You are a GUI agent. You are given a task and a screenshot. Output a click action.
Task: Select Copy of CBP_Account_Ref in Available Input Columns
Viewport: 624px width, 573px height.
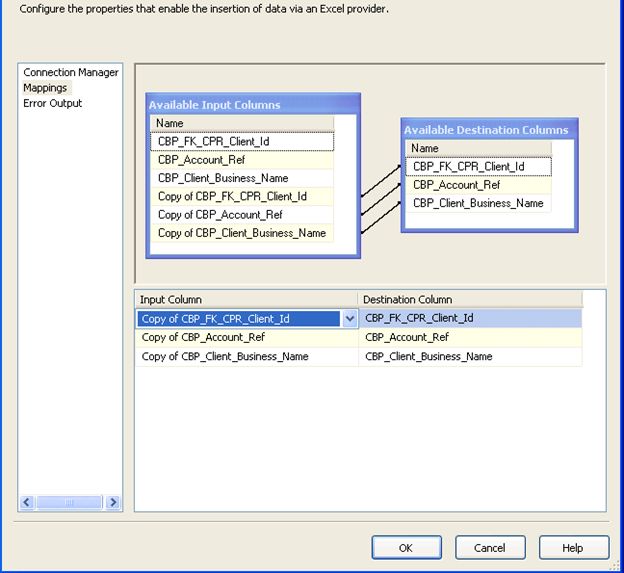click(242, 215)
